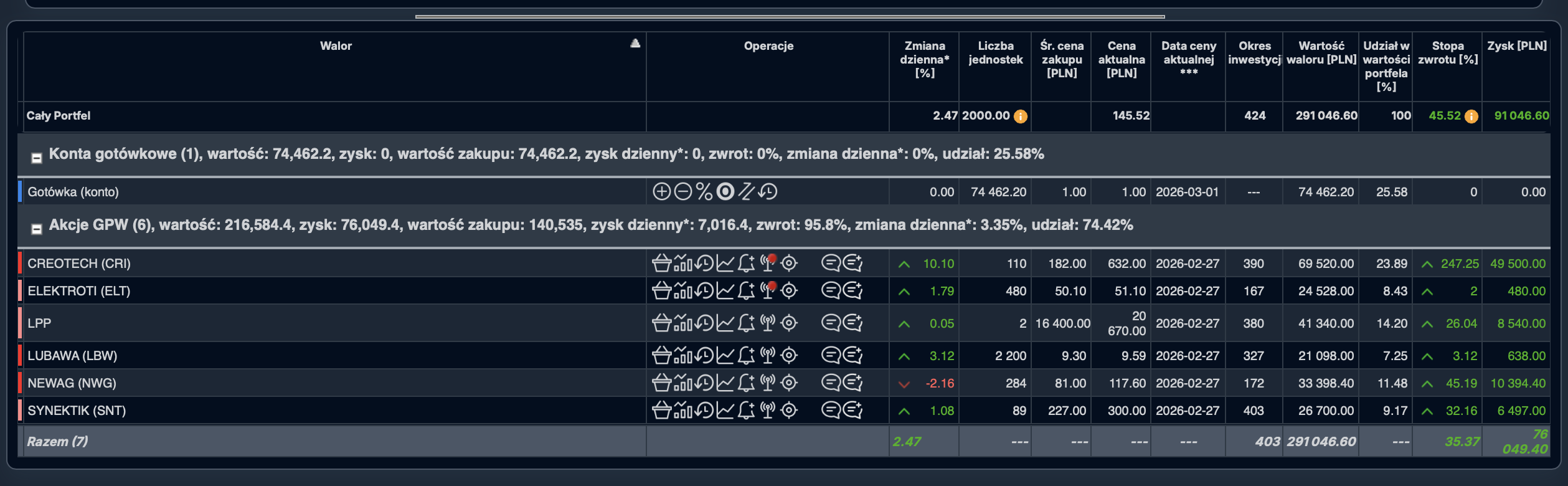
Task: Click the Zysk [PLN] column header
Action: 1516,46
